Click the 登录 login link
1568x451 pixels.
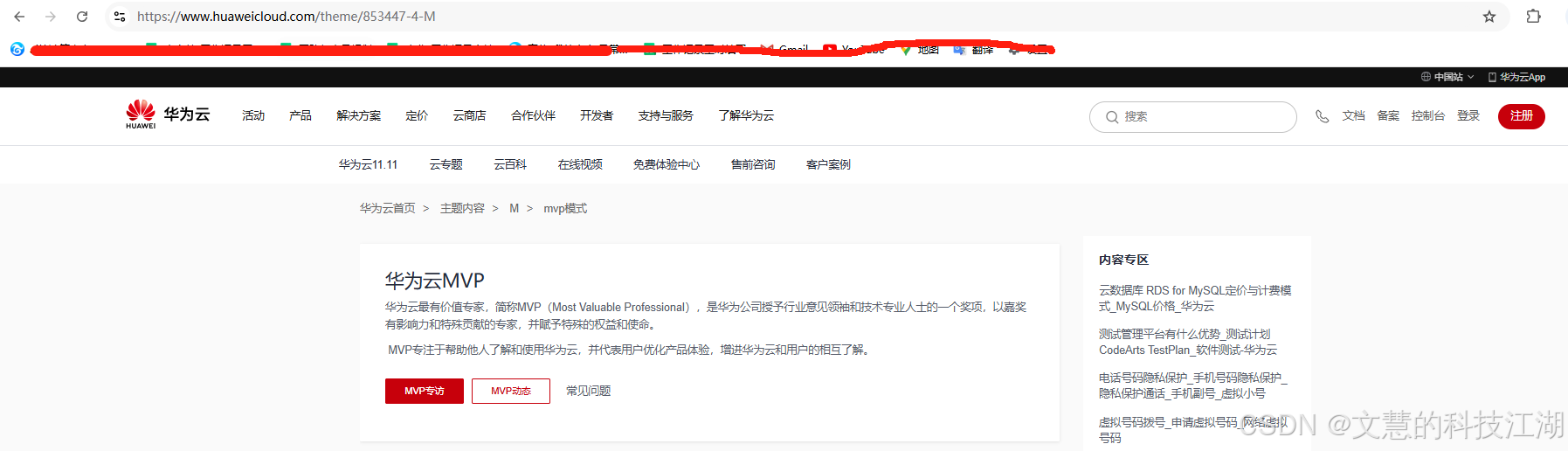[x=1468, y=115]
